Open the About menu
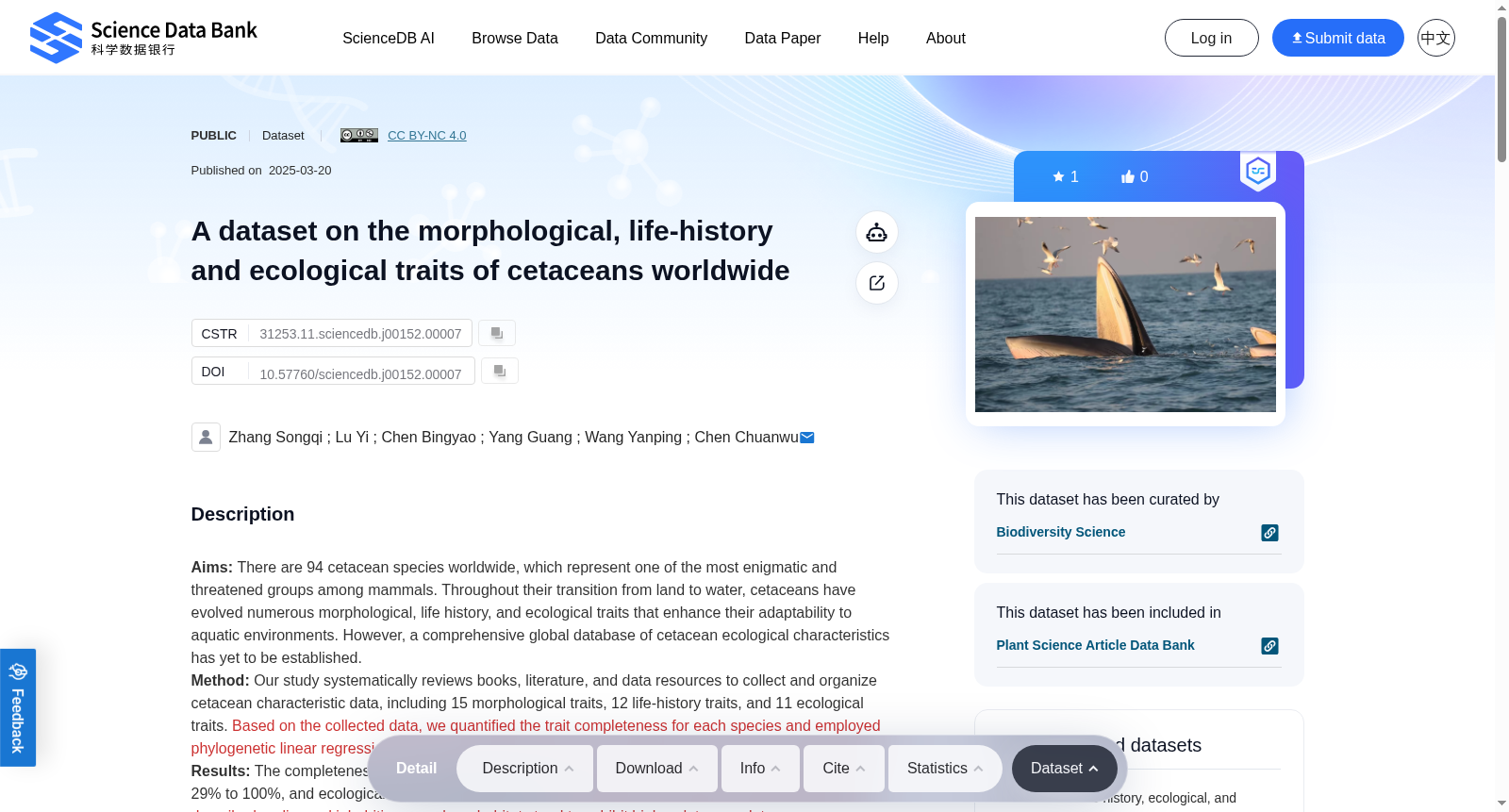Image resolution: width=1509 pixels, height=812 pixels. 946,38
